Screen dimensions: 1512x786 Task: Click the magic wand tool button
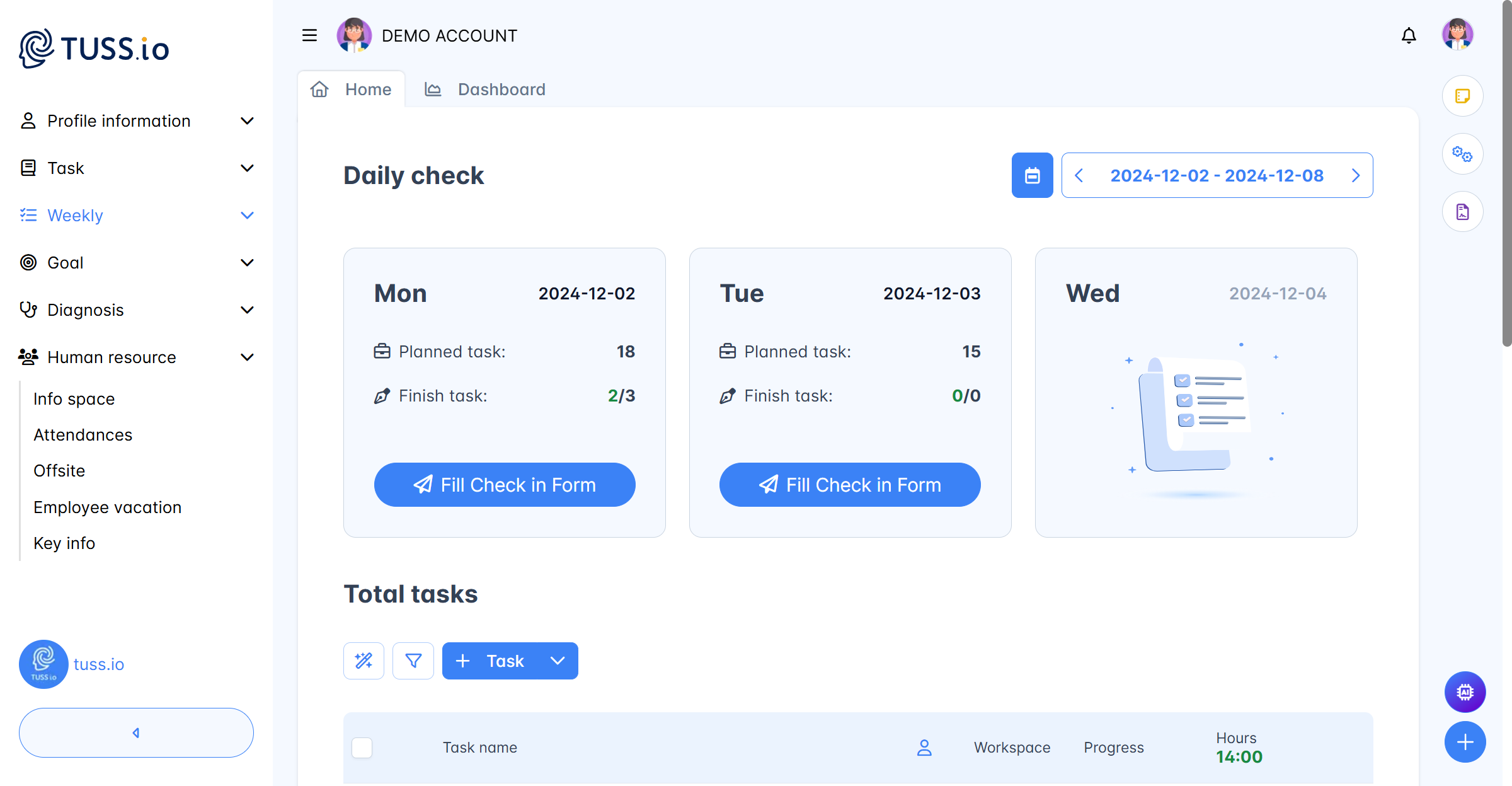point(364,661)
